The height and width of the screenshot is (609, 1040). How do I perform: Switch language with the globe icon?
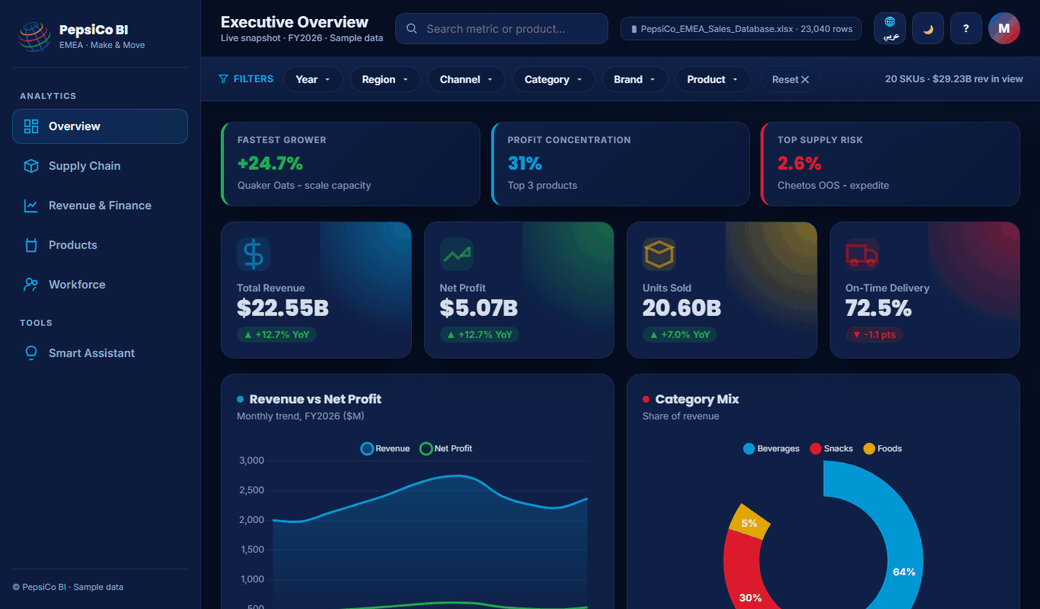pyautogui.click(x=890, y=29)
